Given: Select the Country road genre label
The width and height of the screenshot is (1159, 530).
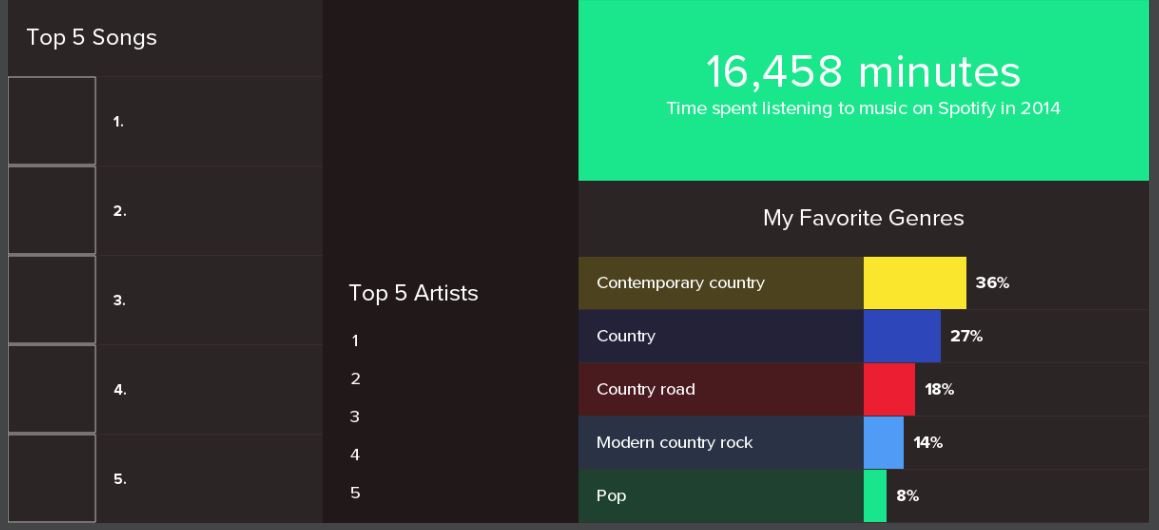Looking at the screenshot, I should pyautogui.click(x=645, y=389).
